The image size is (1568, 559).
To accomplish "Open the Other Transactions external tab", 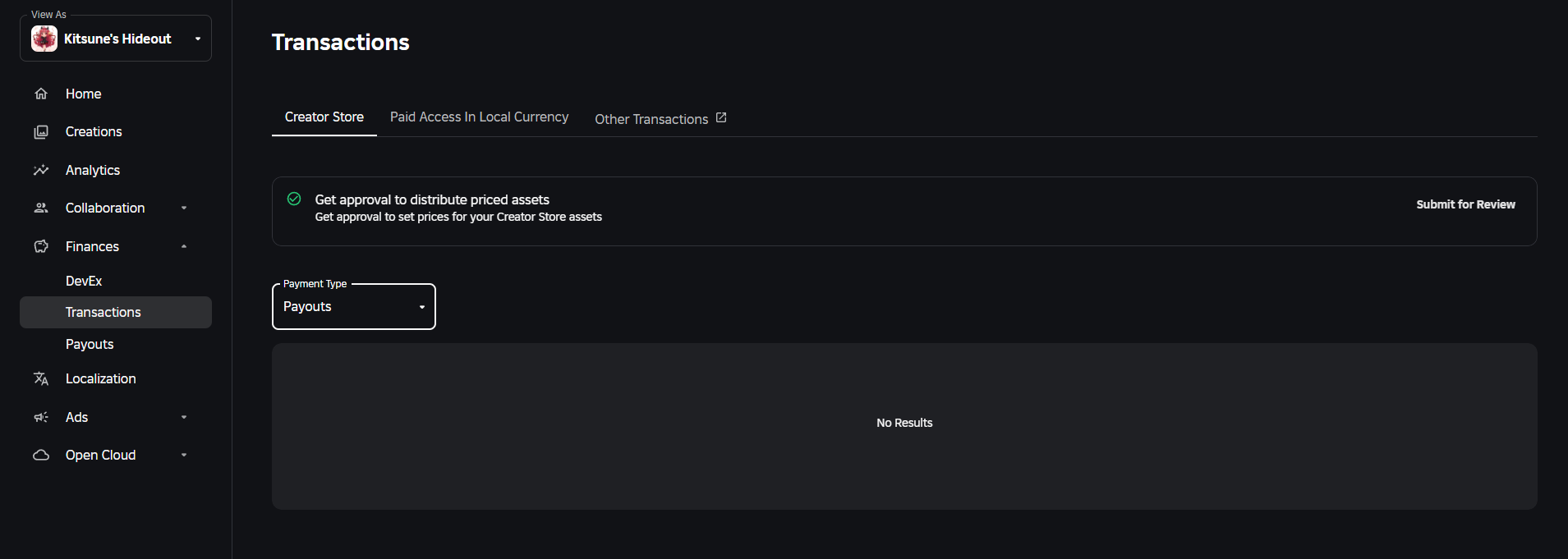I will (x=660, y=119).
